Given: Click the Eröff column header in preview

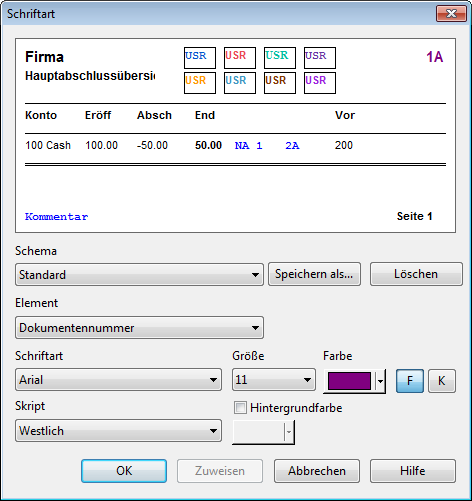Looking at the screenshot, I should coord(98,115).
